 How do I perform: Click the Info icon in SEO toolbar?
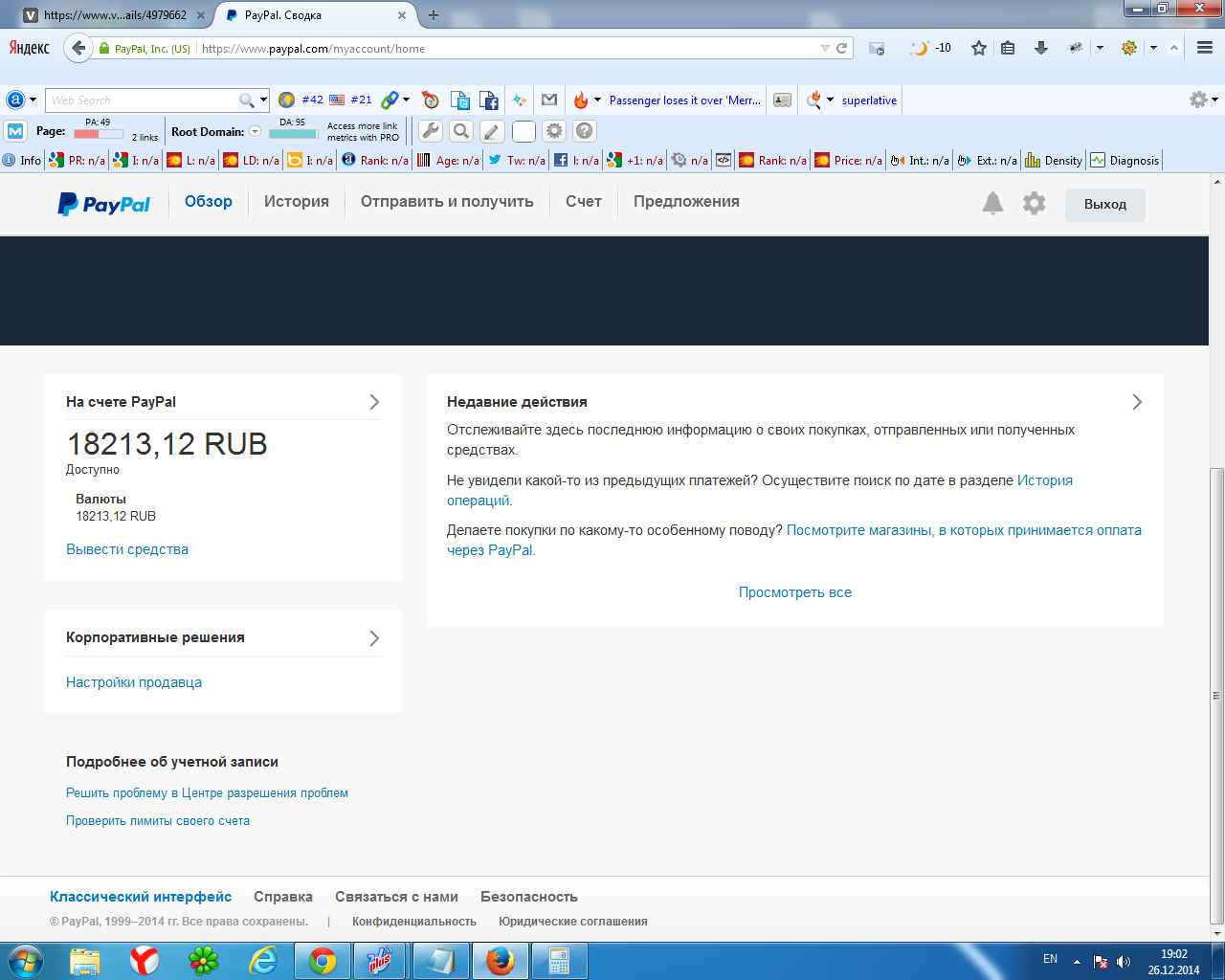22,160
